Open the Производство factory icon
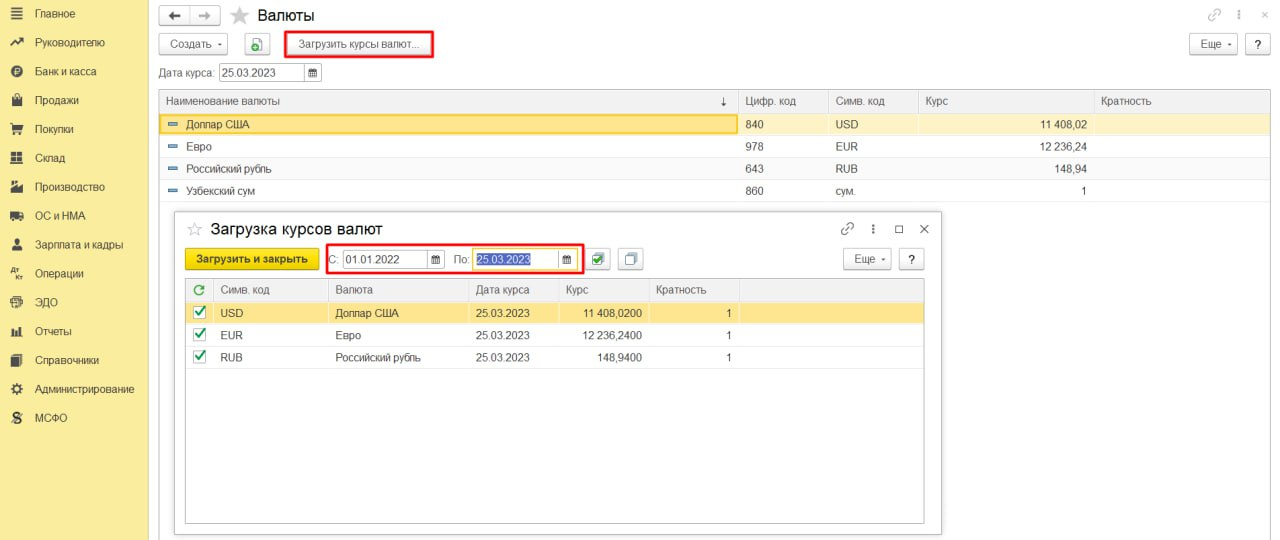The image size is (1280, 540). tap(16, 187)
